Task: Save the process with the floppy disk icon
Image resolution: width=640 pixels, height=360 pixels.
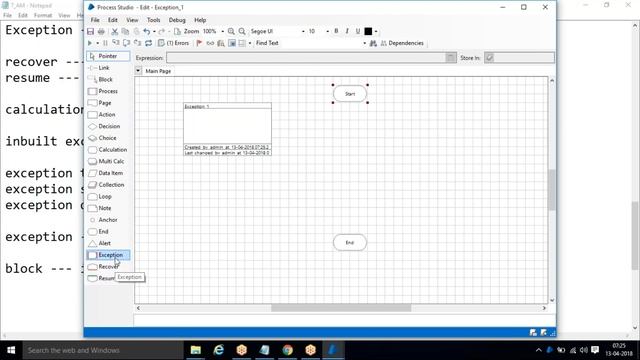Action: pos(91,31)
